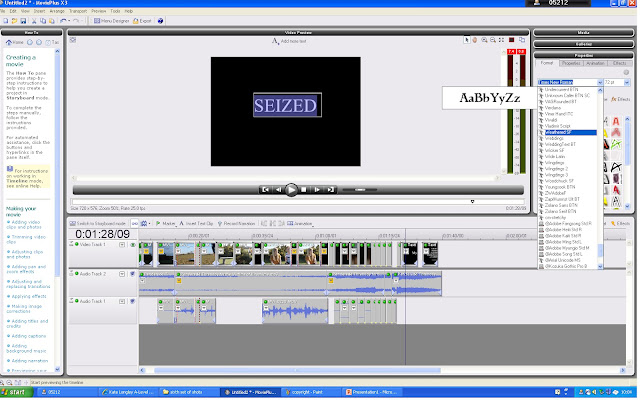Click the New project icon
Image resolution: width=640 pixels, height=400 pixels.
tap(5, 21)
